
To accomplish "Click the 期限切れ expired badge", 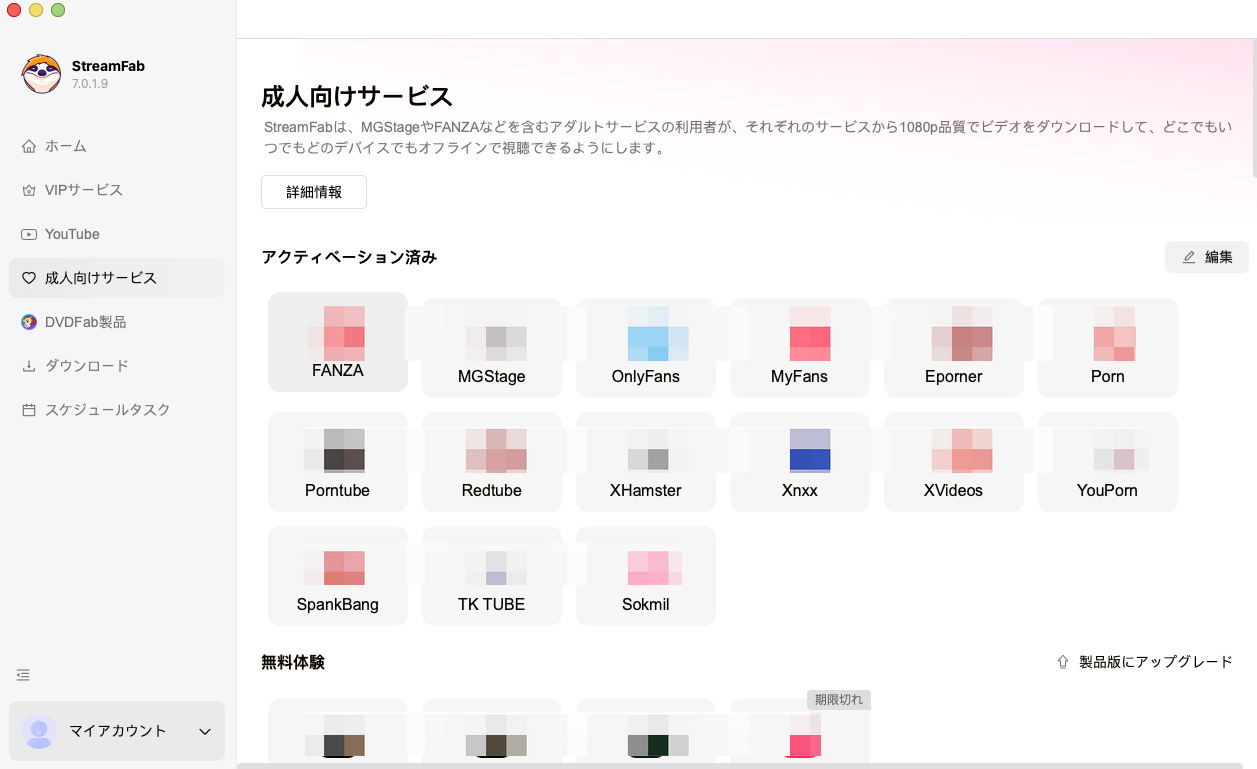I will 839,700.
